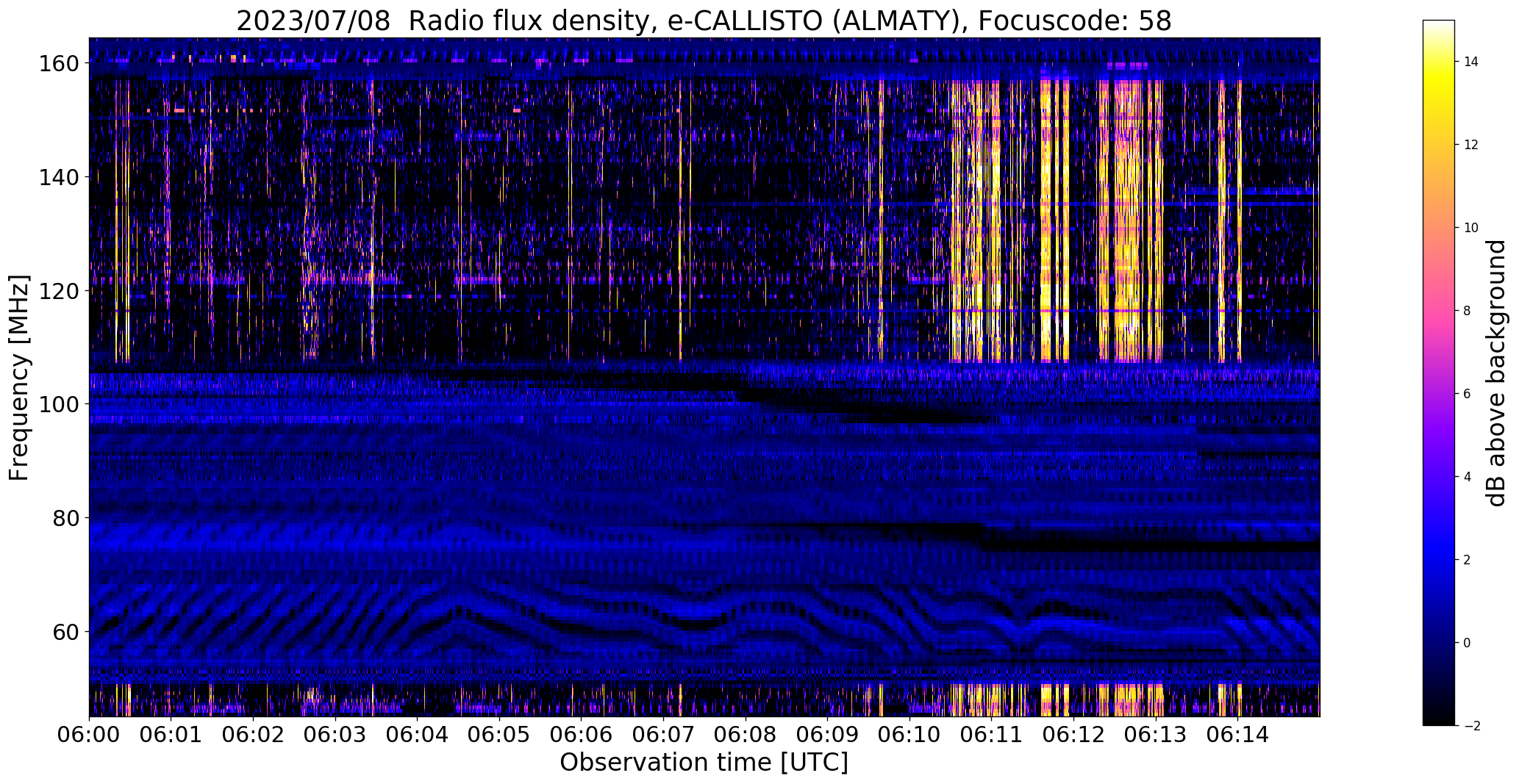Click the 06:00 time tick label

tap(89, 735)
